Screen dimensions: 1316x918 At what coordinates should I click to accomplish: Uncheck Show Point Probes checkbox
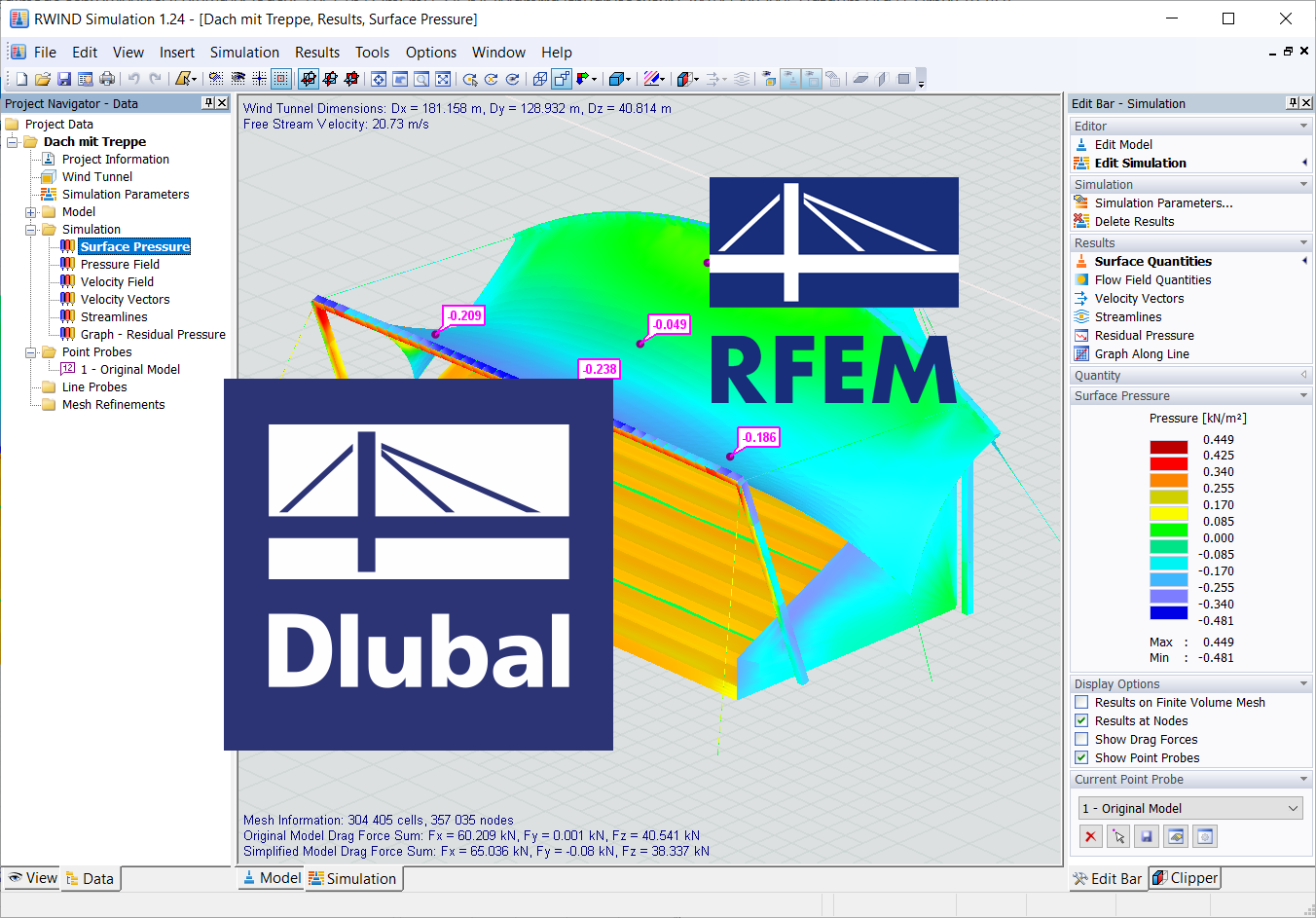click(x=1081, y=757)
